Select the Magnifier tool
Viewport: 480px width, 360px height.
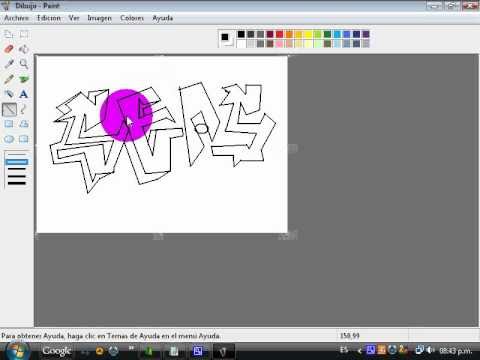(23, 64)
